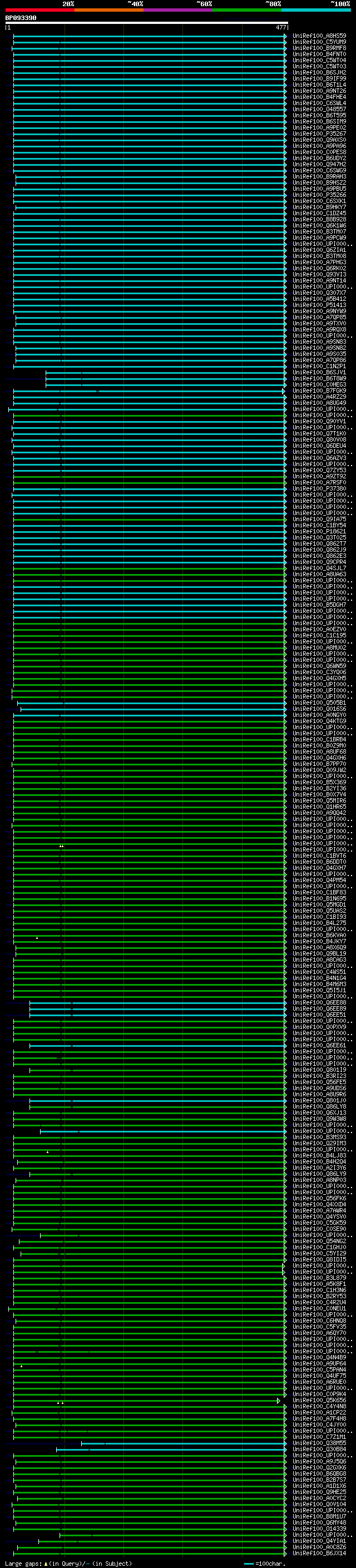Open hit UniRef100_C1C195
This screenshot has height=1568, width=356.
coord(319,635)
